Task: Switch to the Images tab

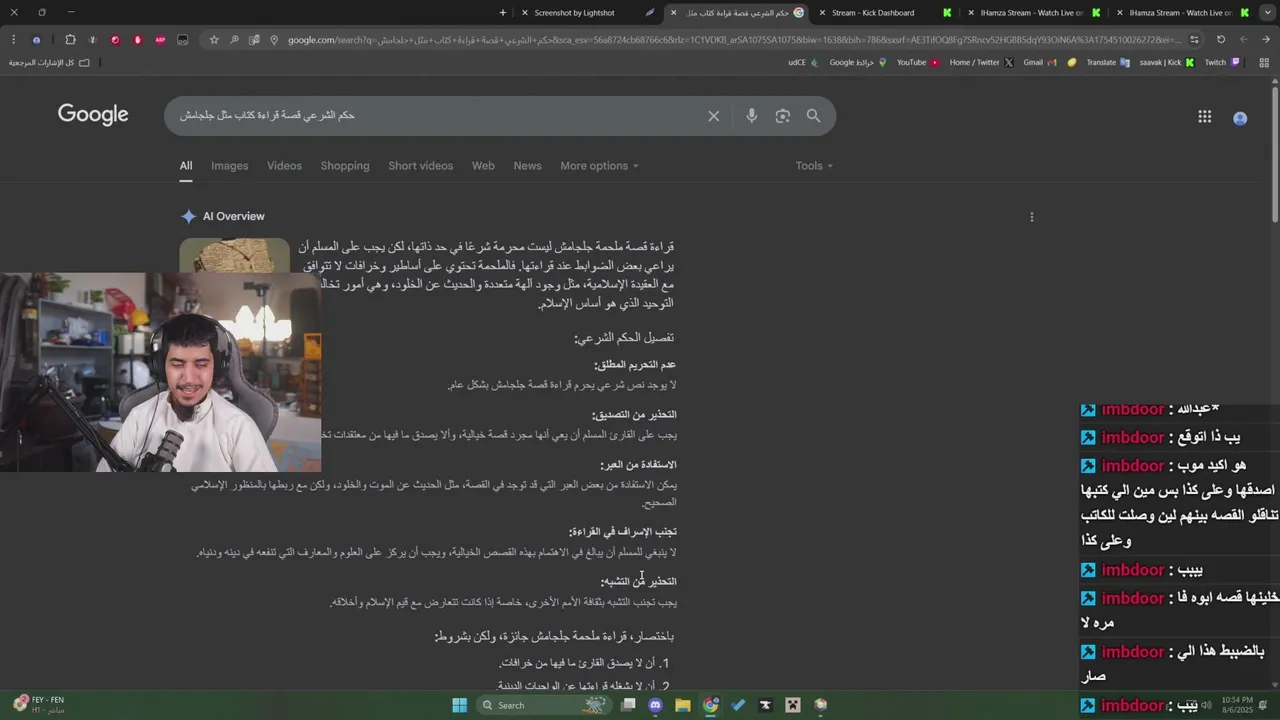Action: click(x=229, y=166)
